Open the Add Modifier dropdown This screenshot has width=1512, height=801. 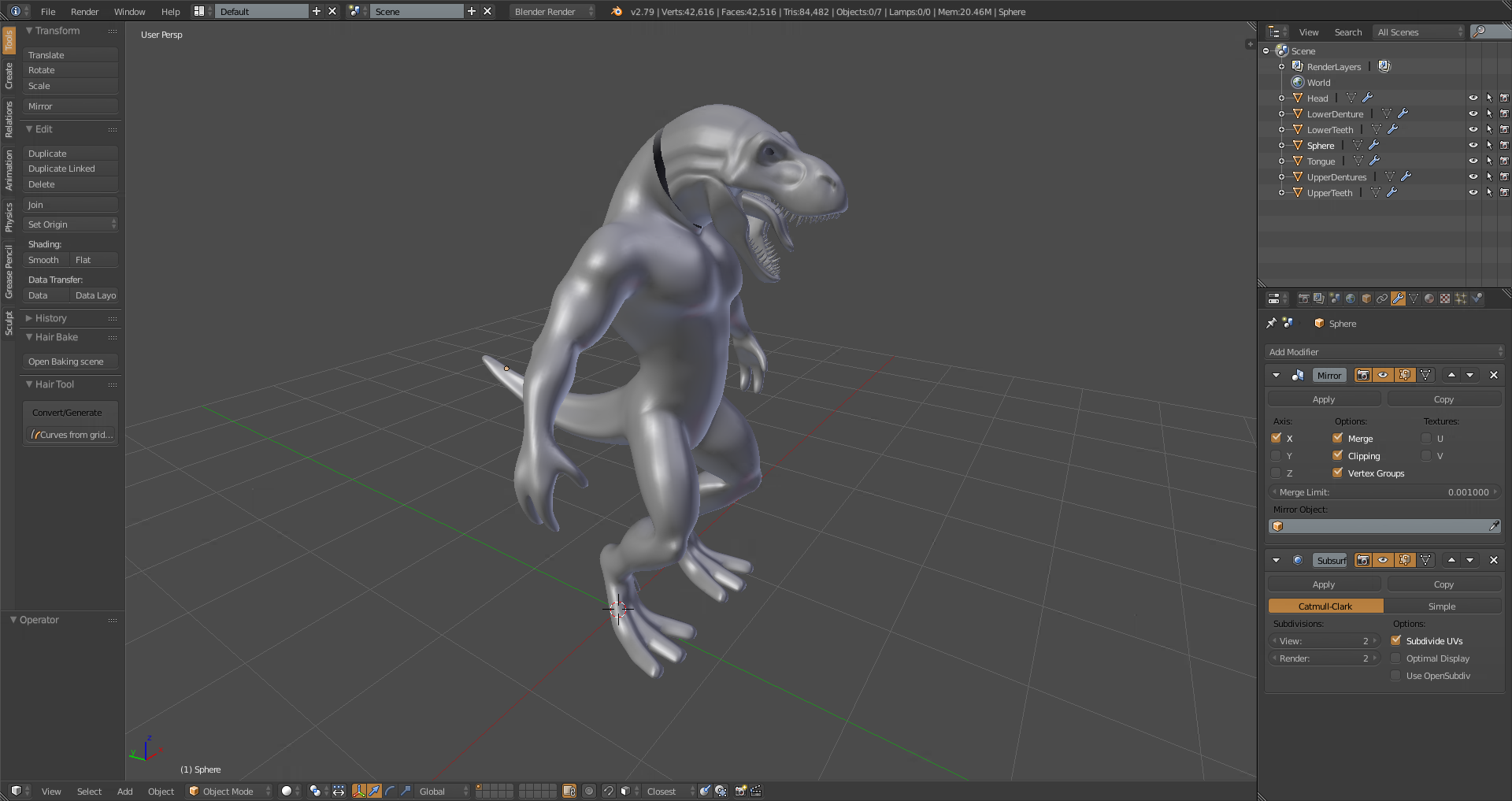(x=1384, y=351)
